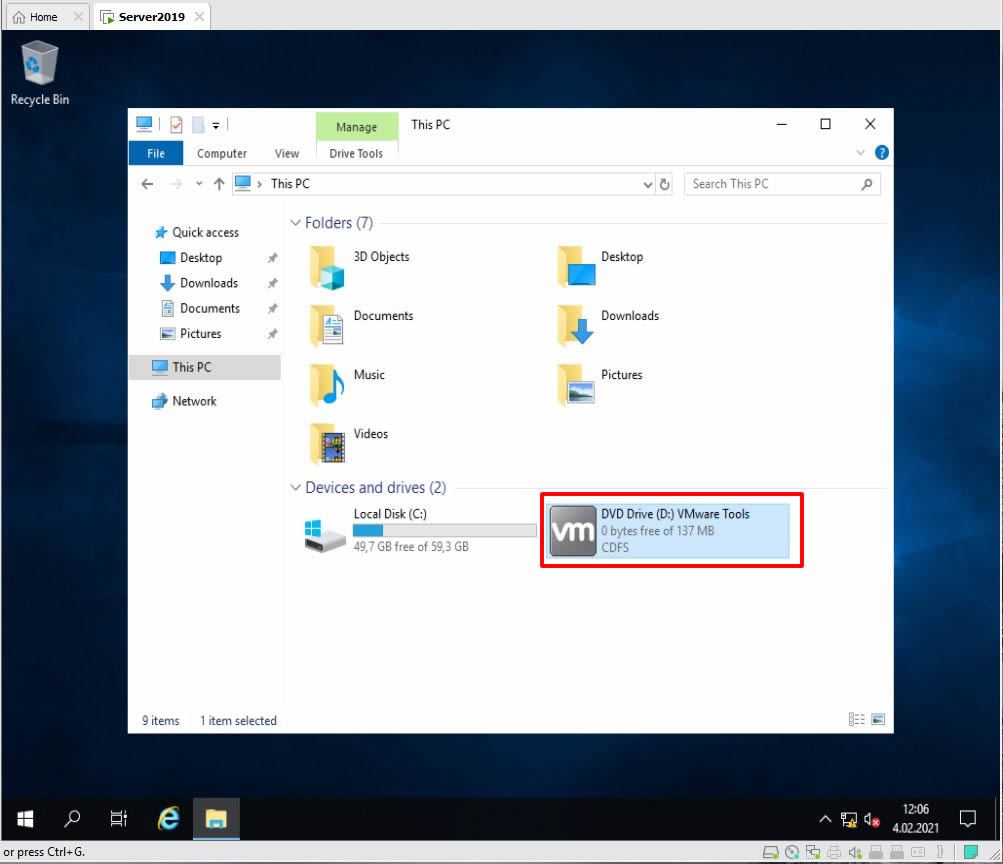Open the recent locations dropdown
The image size is (1003, 864).
point(199,184)
